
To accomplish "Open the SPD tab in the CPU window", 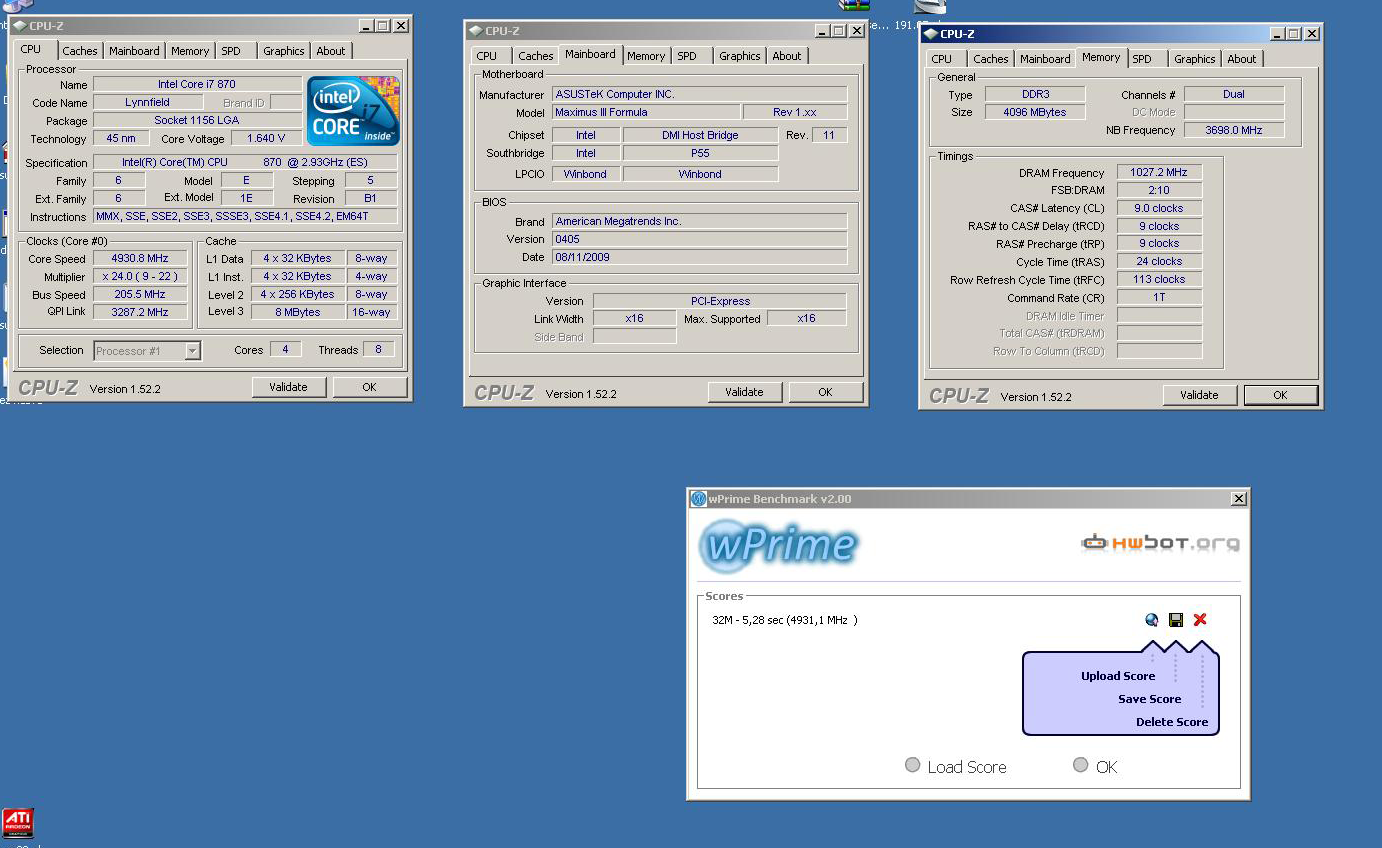I will pyautogui.click(x=231, y=51).
